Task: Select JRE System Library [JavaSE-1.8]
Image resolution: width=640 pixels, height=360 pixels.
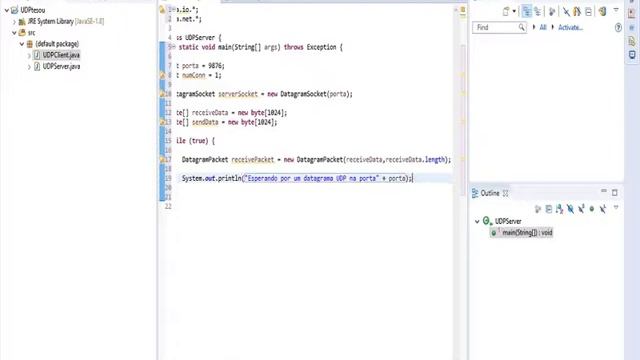Action: pos(65,21)
